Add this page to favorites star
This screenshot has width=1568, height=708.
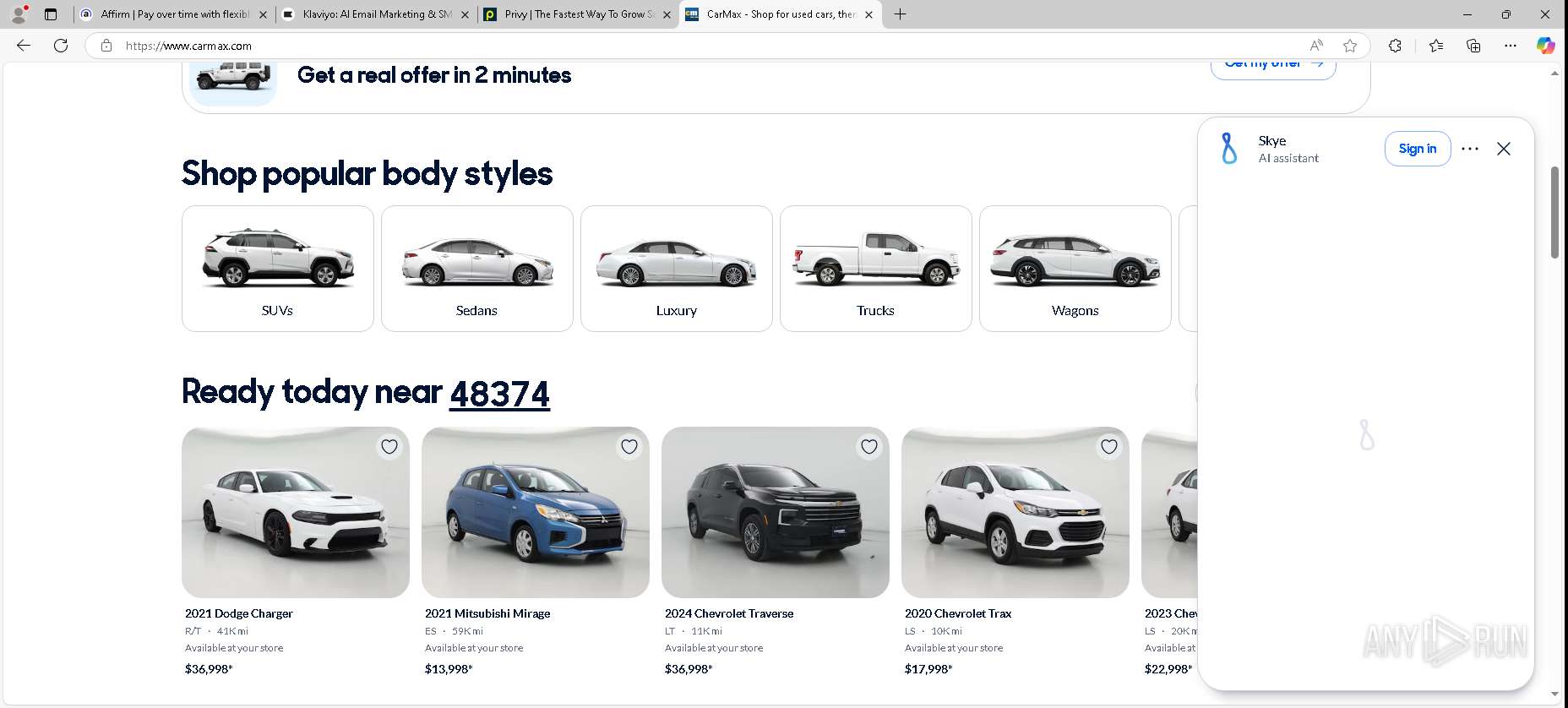[x=1350, y=46]
